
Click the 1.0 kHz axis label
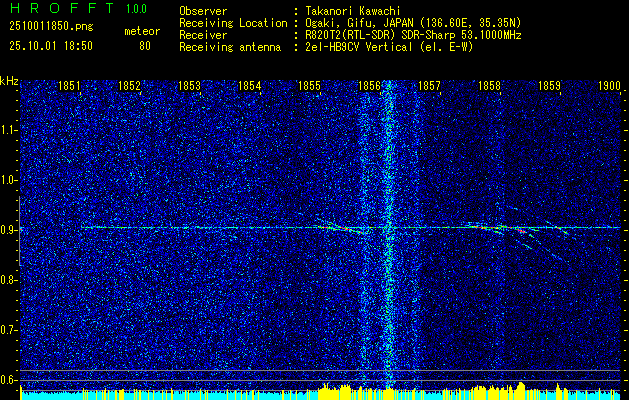click(9, 181)
